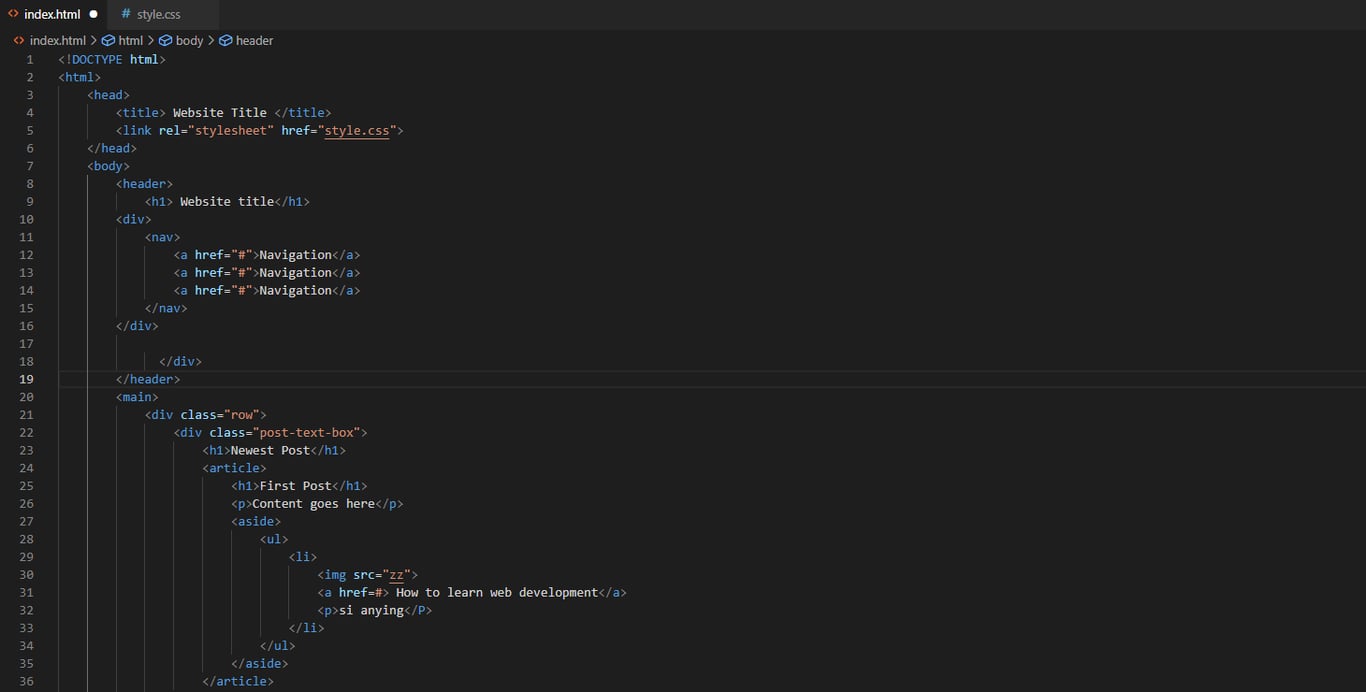Click the header symbol icon in the breadcrumb
The width and height of the screenshot is (1366, 692).
226,40
